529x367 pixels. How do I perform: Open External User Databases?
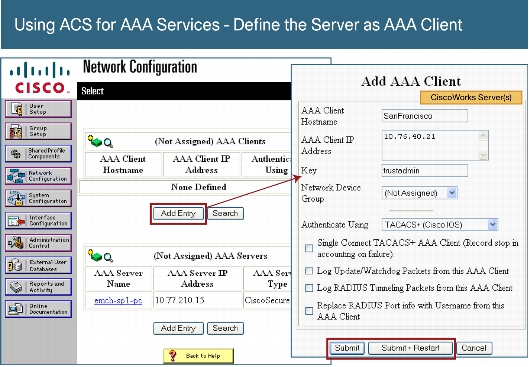tap(38, 265)
